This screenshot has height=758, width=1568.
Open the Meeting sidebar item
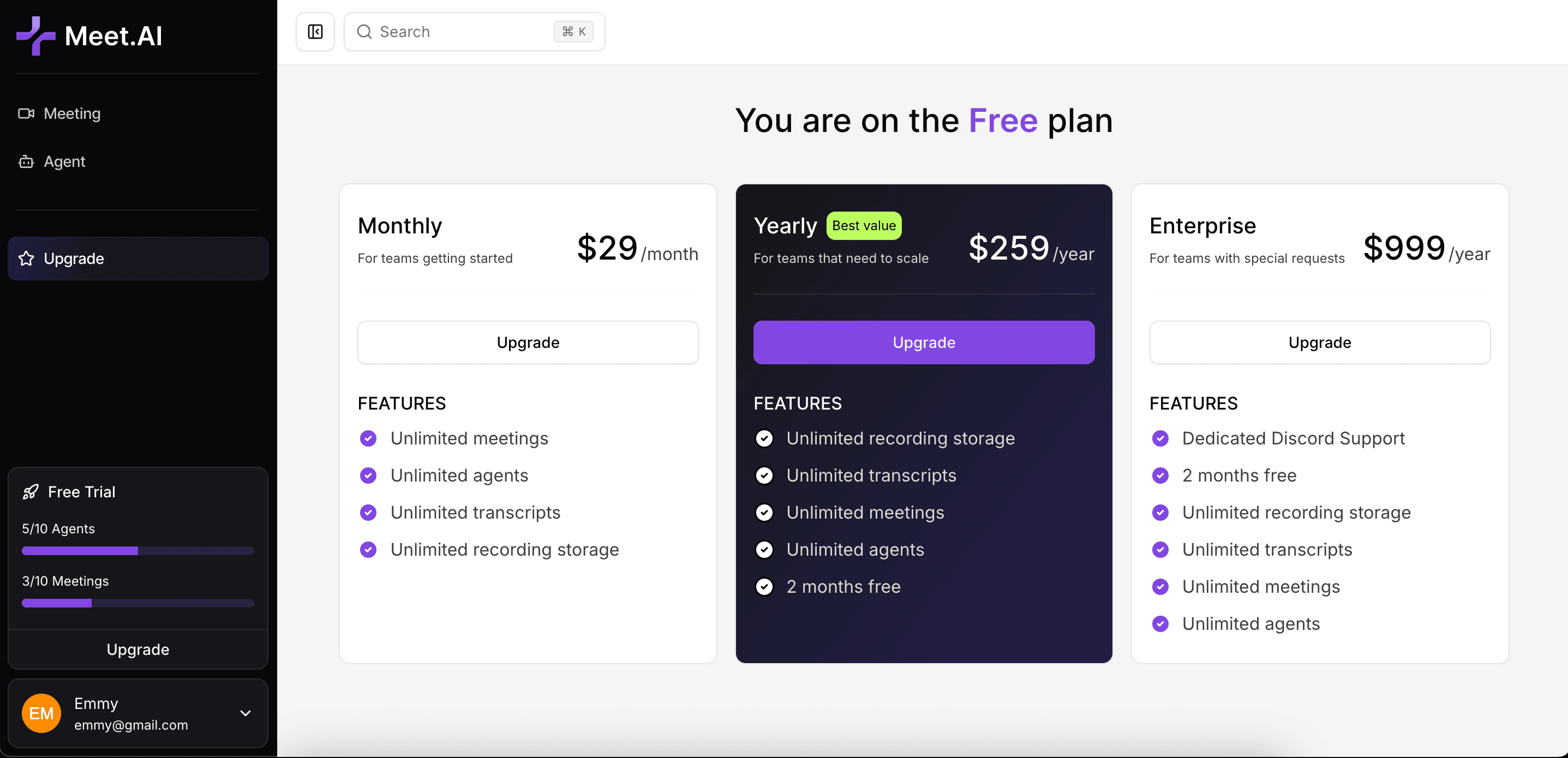coord(72,114)
